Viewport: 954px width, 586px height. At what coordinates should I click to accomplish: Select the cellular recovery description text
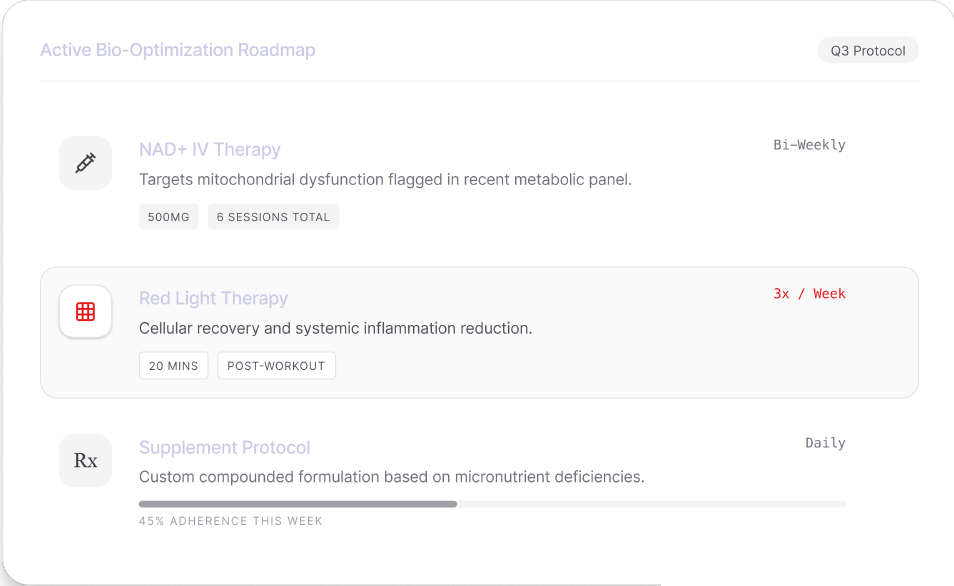pos(335,329)
